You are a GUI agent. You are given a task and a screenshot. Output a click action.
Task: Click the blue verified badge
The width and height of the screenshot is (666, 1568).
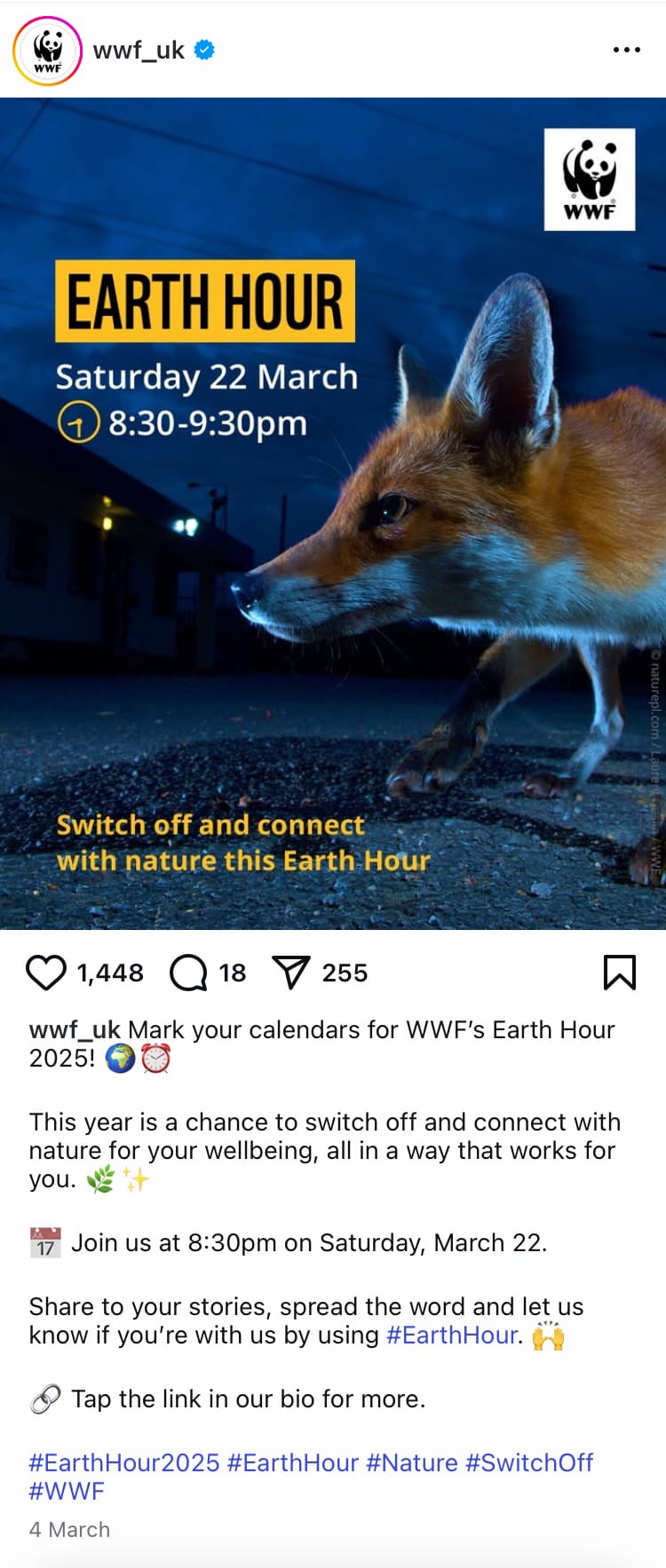(x=204, y=50)
